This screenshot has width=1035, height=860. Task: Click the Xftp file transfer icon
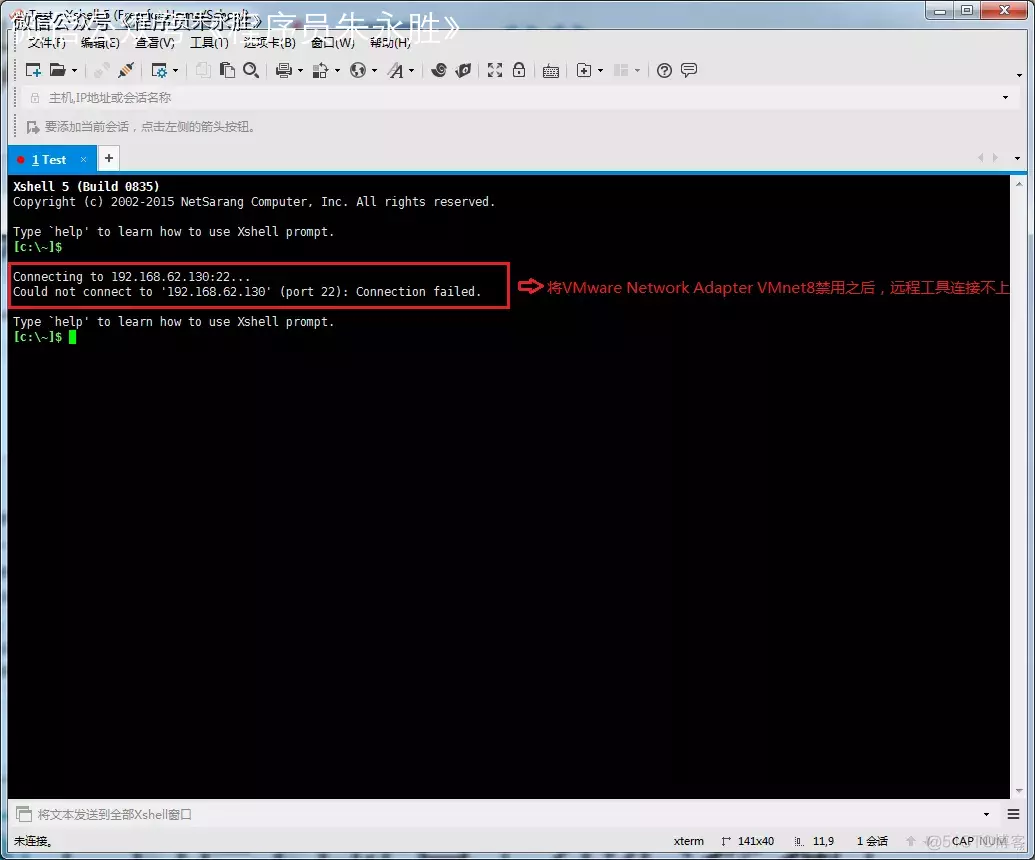pyautogui.click(x=463, y=70)
